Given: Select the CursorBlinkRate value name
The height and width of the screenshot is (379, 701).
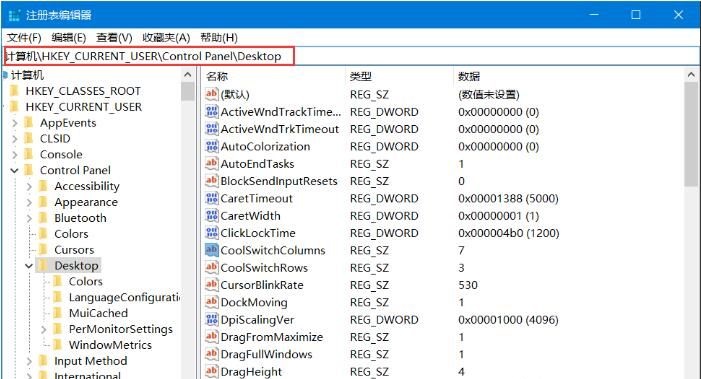Looking at the screenshot, I should [262, 285].
